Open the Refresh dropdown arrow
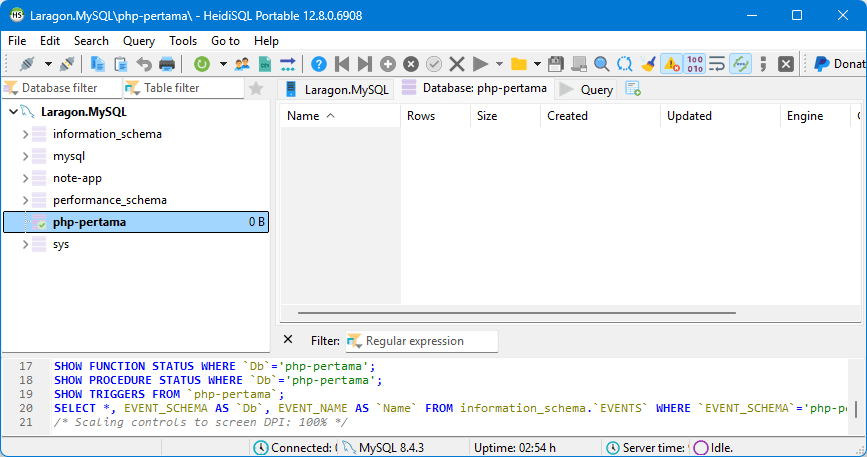Viewport: 867px width, 457px height. (x=223, y=64)
